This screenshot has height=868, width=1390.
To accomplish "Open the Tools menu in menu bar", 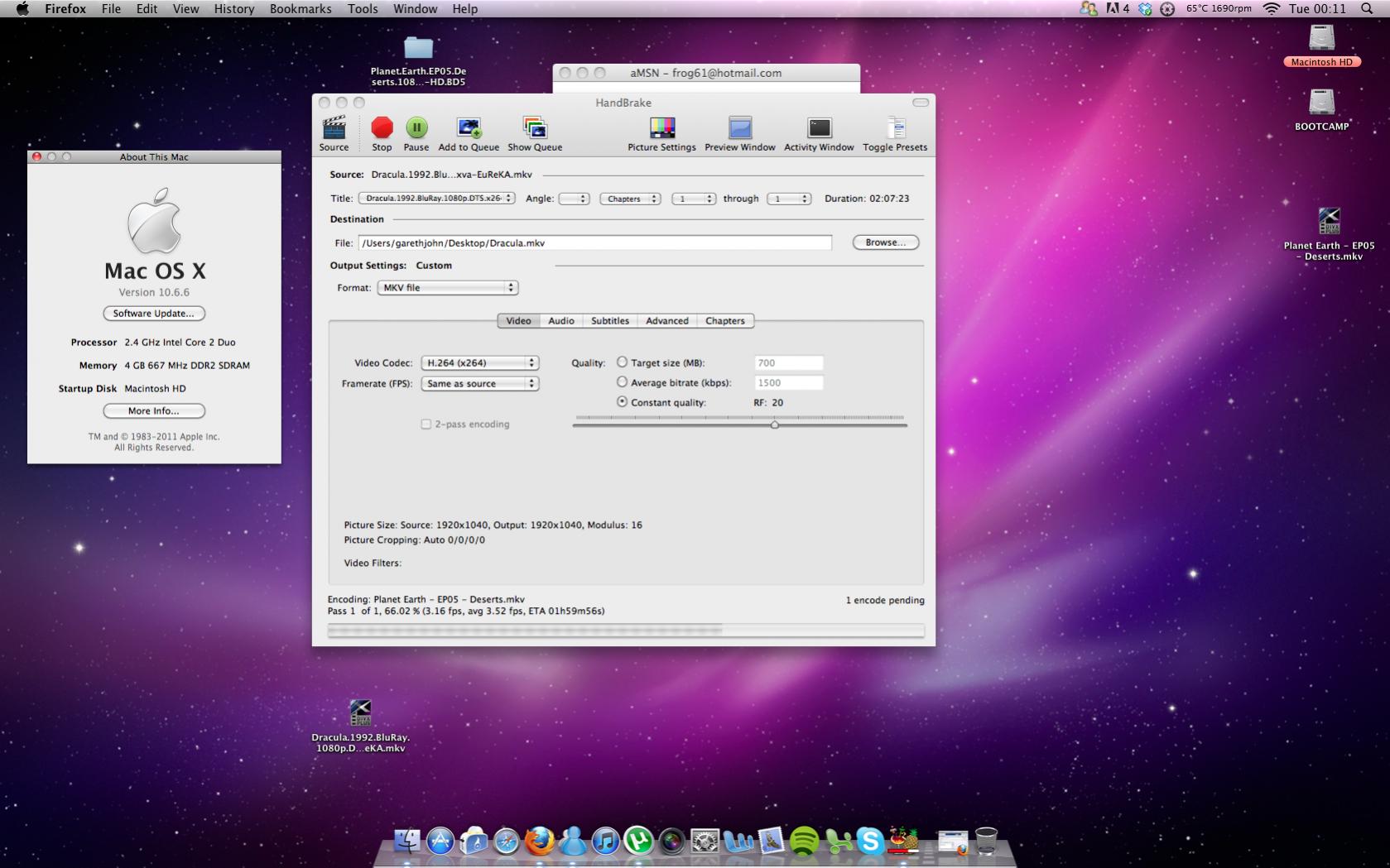I will click(x=363, y=8).
